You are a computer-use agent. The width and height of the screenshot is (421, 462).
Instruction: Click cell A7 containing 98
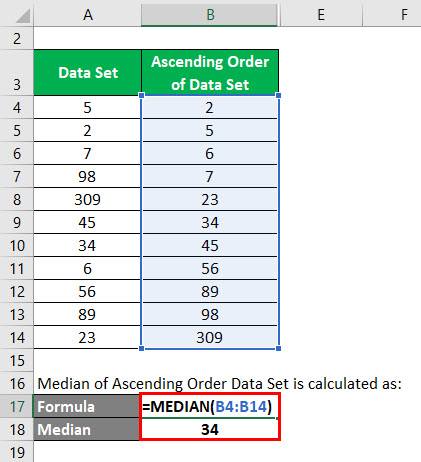pos(87,176)
